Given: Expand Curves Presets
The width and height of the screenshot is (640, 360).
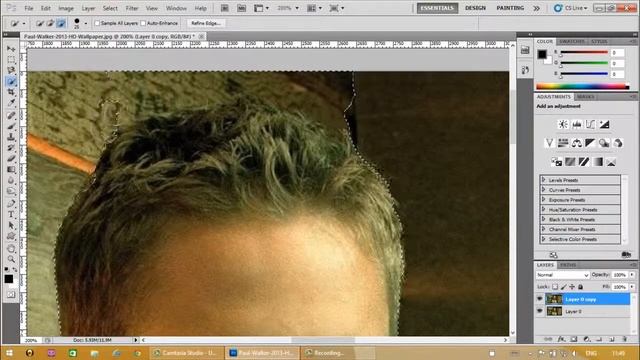Looking at the screenshot, I should click(544, 190).
